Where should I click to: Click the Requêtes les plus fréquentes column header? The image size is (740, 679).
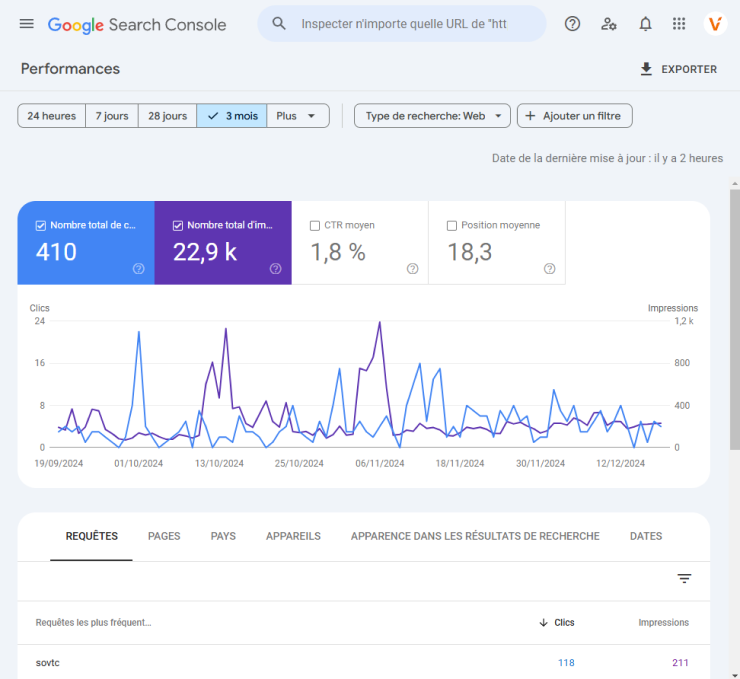93,622
